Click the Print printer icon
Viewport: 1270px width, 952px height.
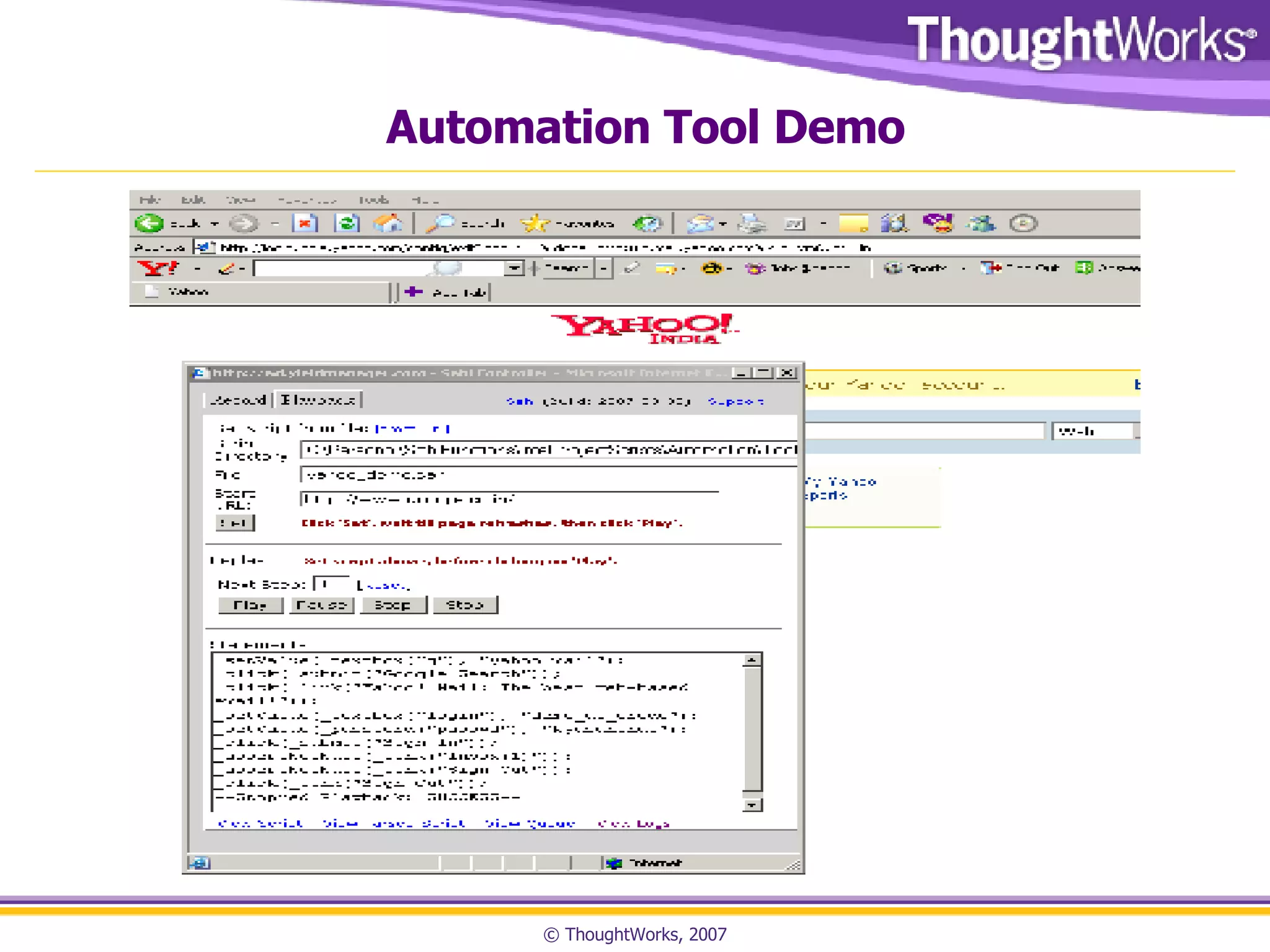(752, 223)
